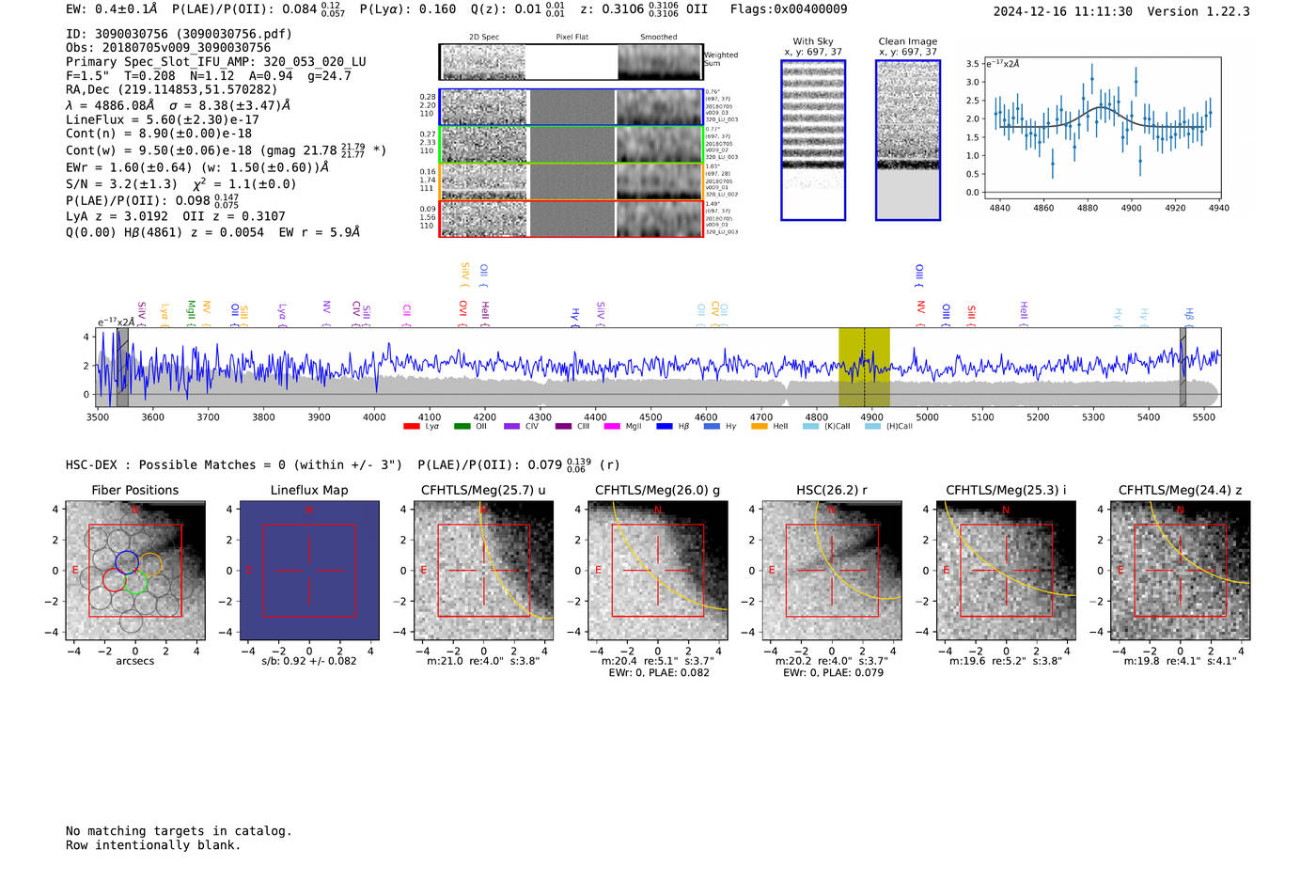1316x896 pixels.
Task: Select the blue-bordered 2D spectrum fiber row
Action: [571, 107]
